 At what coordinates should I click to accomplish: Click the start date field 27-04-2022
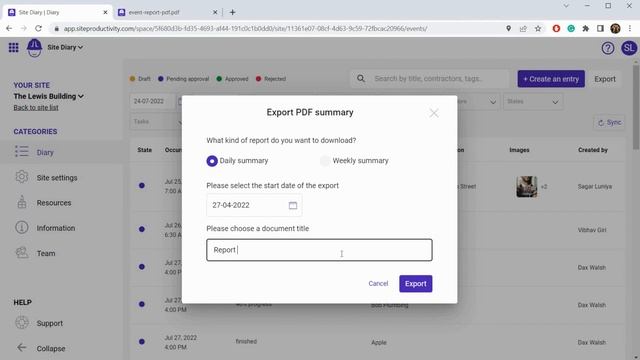(x=254, y=205)
